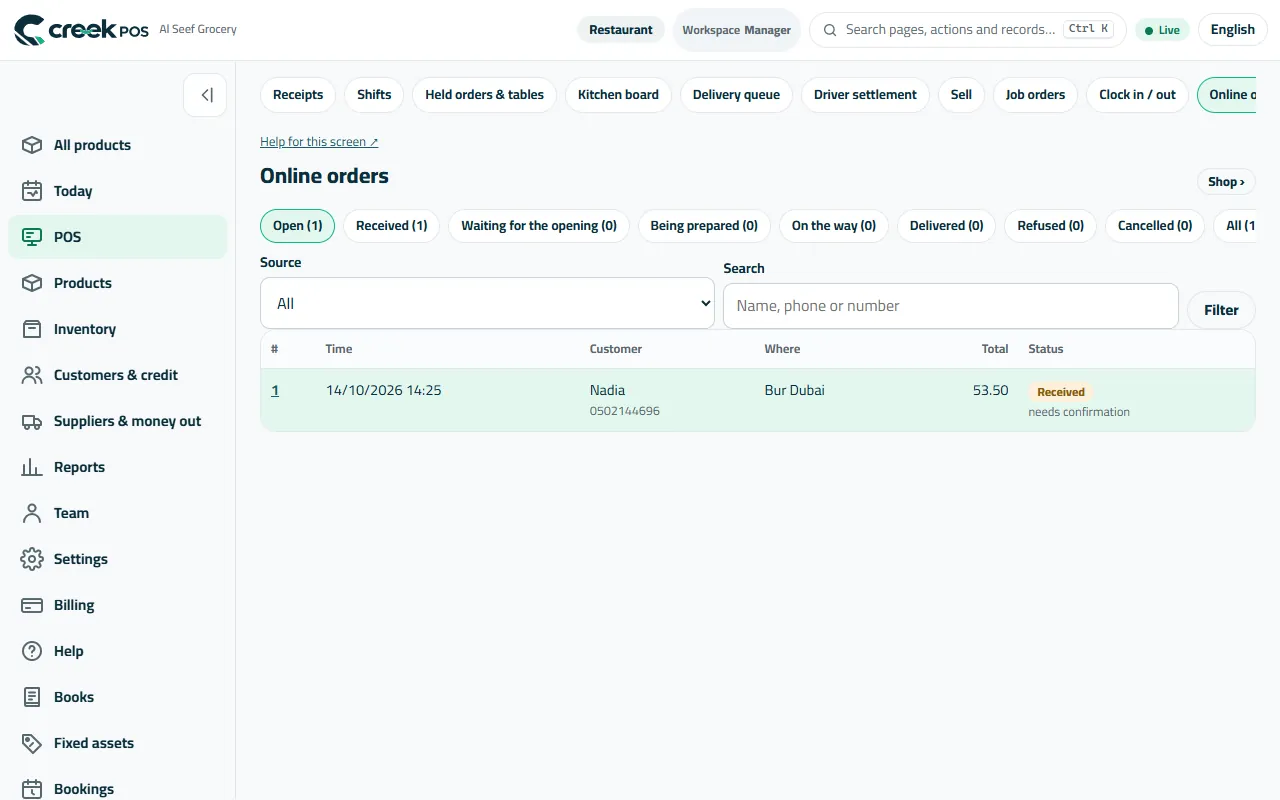Switch to the Shifts tab

pos(374,95)
